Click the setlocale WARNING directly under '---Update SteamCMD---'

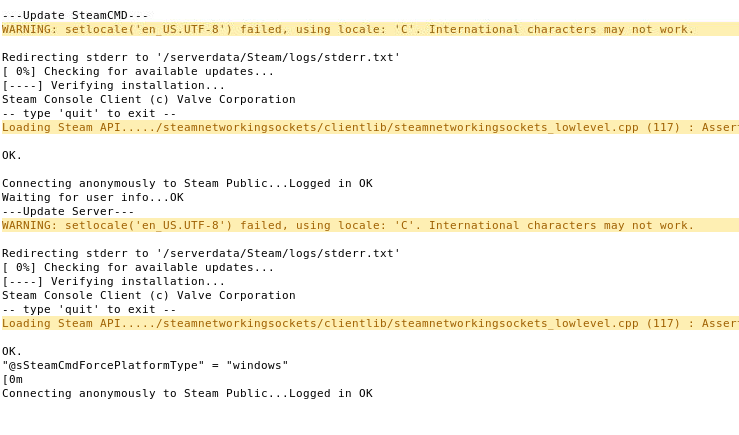pyautogui.click(x=370, y=29)
